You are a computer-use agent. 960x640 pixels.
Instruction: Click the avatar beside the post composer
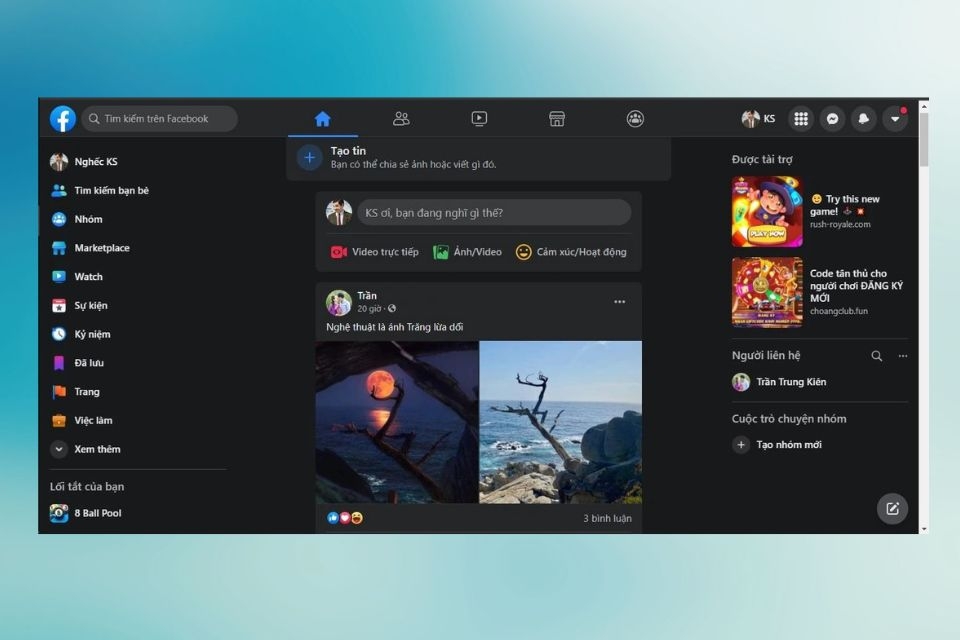339,213
